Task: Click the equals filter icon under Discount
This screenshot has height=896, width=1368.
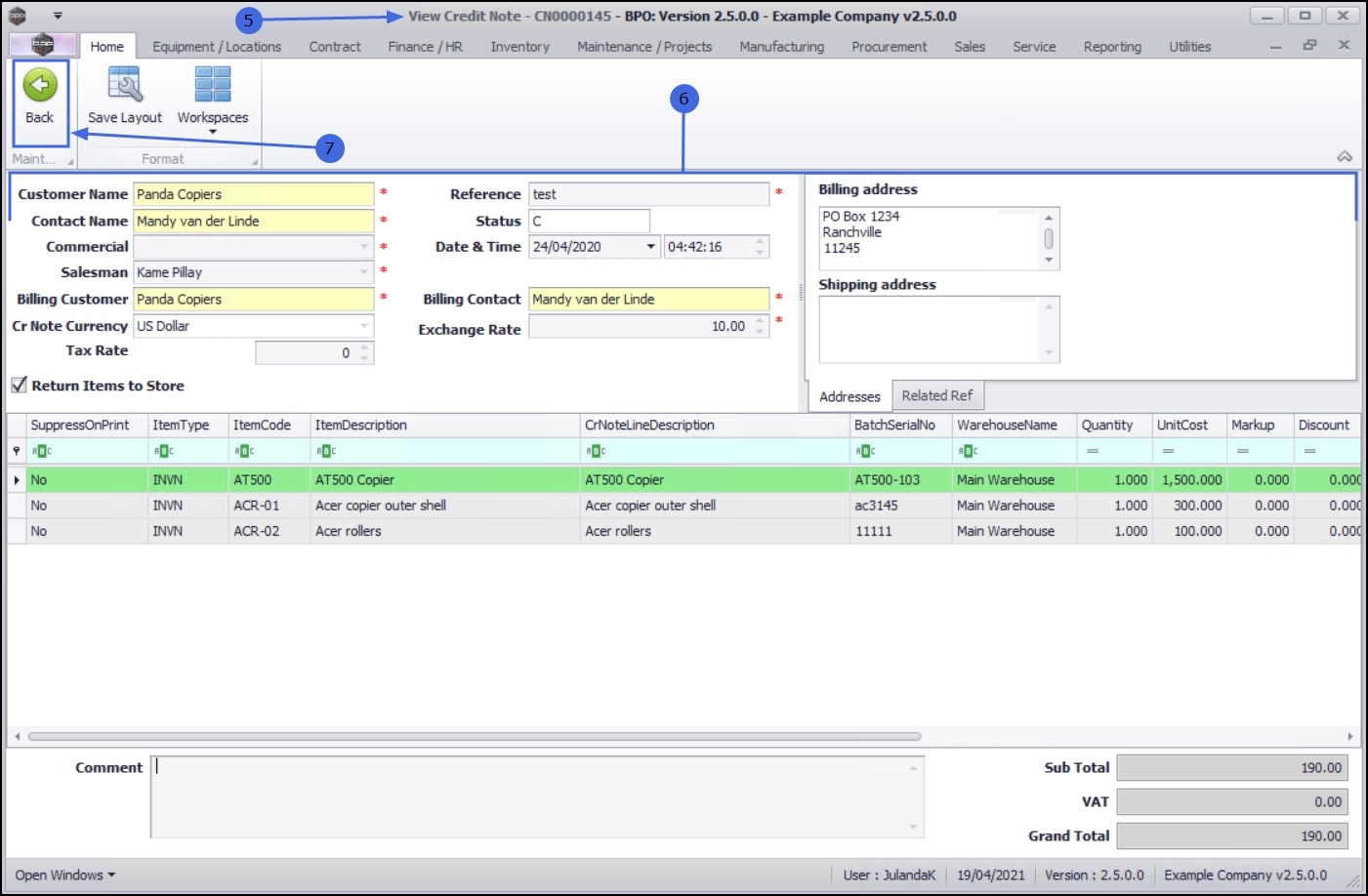Action: [x=1309, y=451]
